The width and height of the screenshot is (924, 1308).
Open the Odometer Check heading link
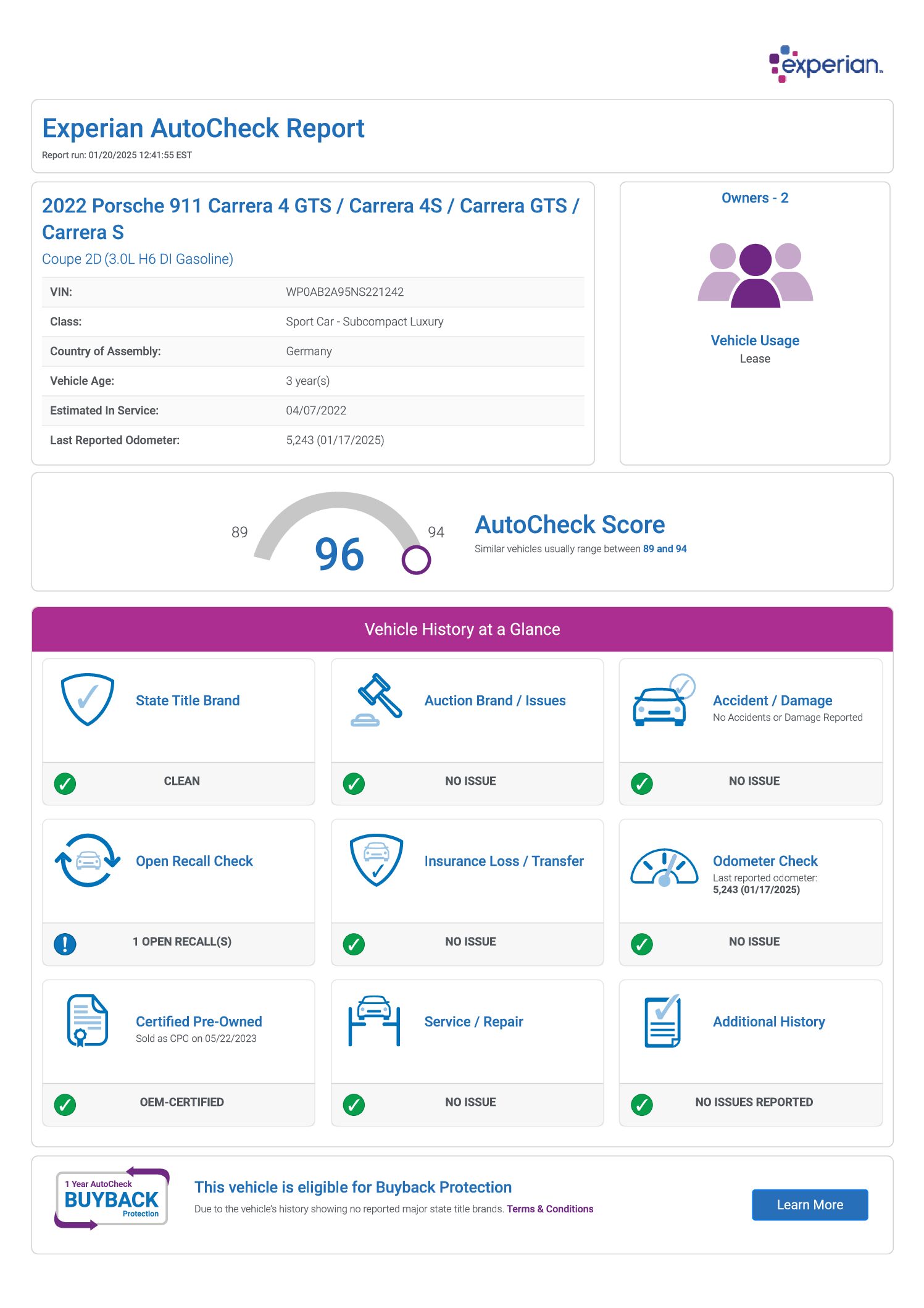[765, 861]
